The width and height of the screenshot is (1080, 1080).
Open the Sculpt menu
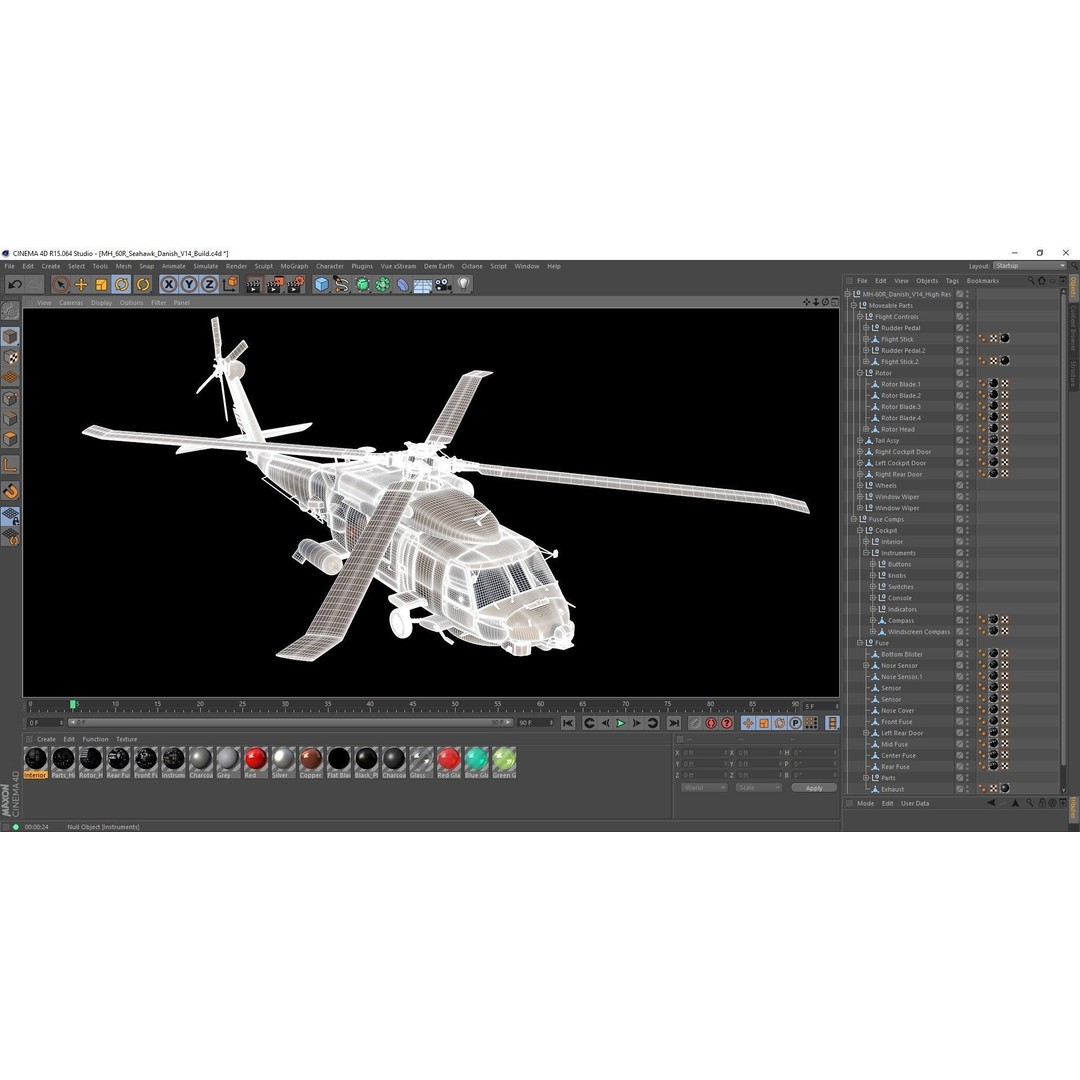pos(264,266)
